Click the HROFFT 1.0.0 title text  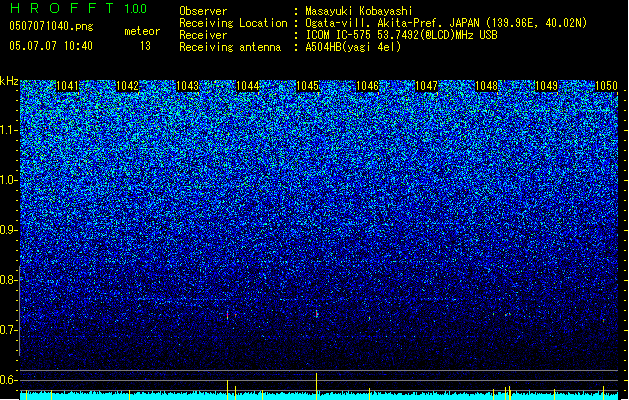pyautogui.click(x=79, y=8)
